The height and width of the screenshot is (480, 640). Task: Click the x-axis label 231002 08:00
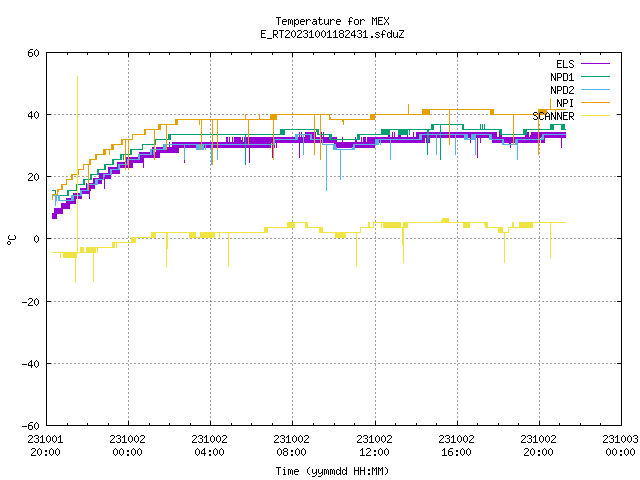coord(291,446)
